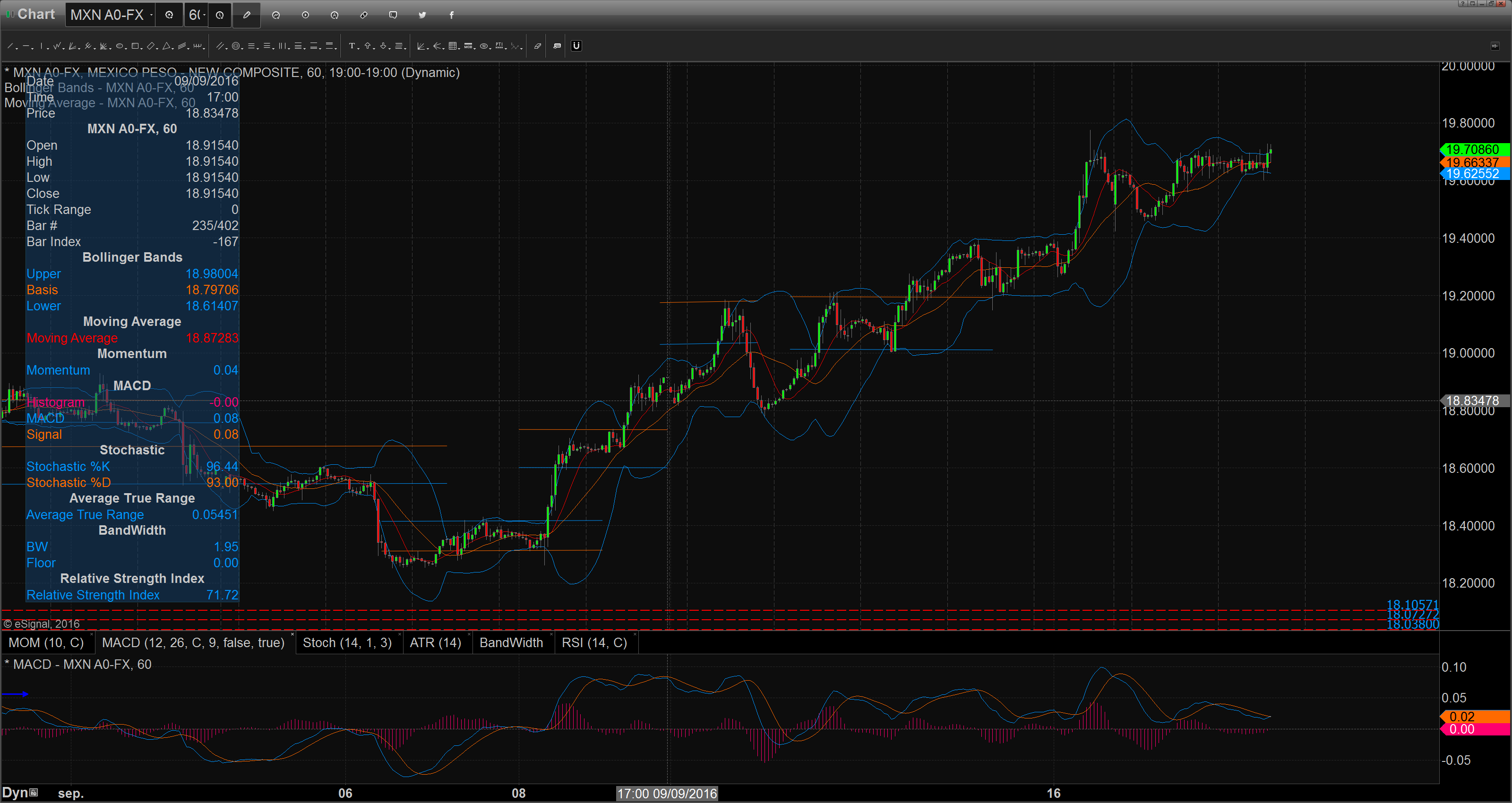Screen dimensions: 1512x803
Task: Click the 17:00 09/09/2016 time axis marker
Action: tap(667, 794)
